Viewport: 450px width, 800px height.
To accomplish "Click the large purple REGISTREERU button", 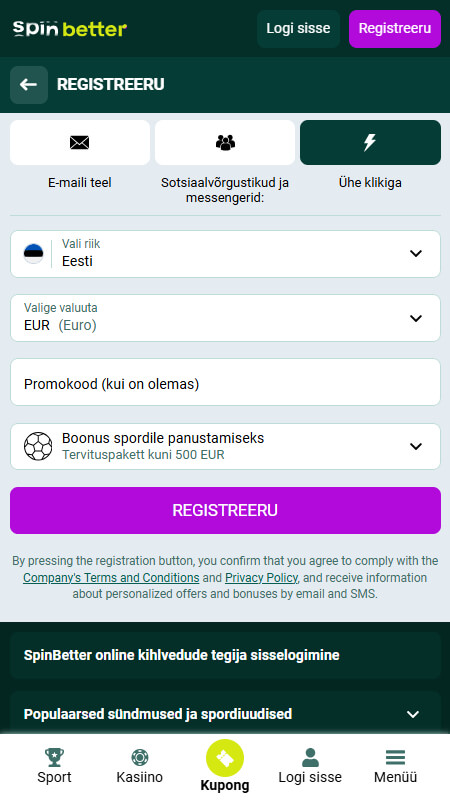I will [225, 510].
